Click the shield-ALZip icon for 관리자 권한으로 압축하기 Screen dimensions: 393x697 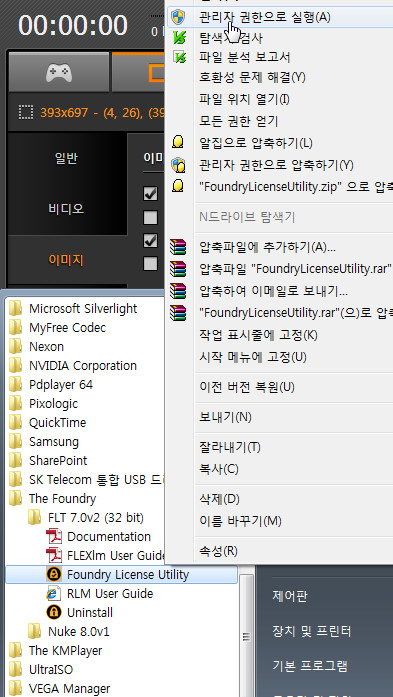(178, 164)
